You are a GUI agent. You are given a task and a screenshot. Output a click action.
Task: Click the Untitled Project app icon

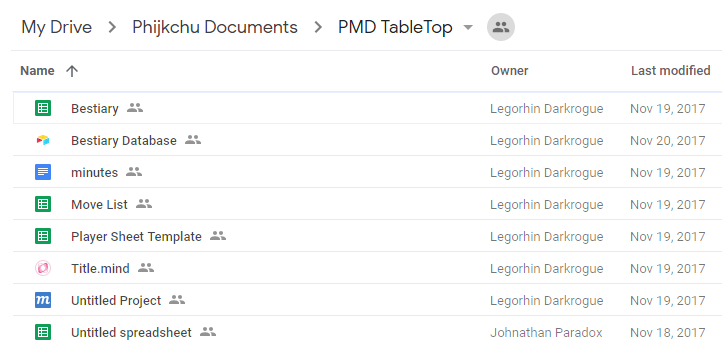pos(43,300)
